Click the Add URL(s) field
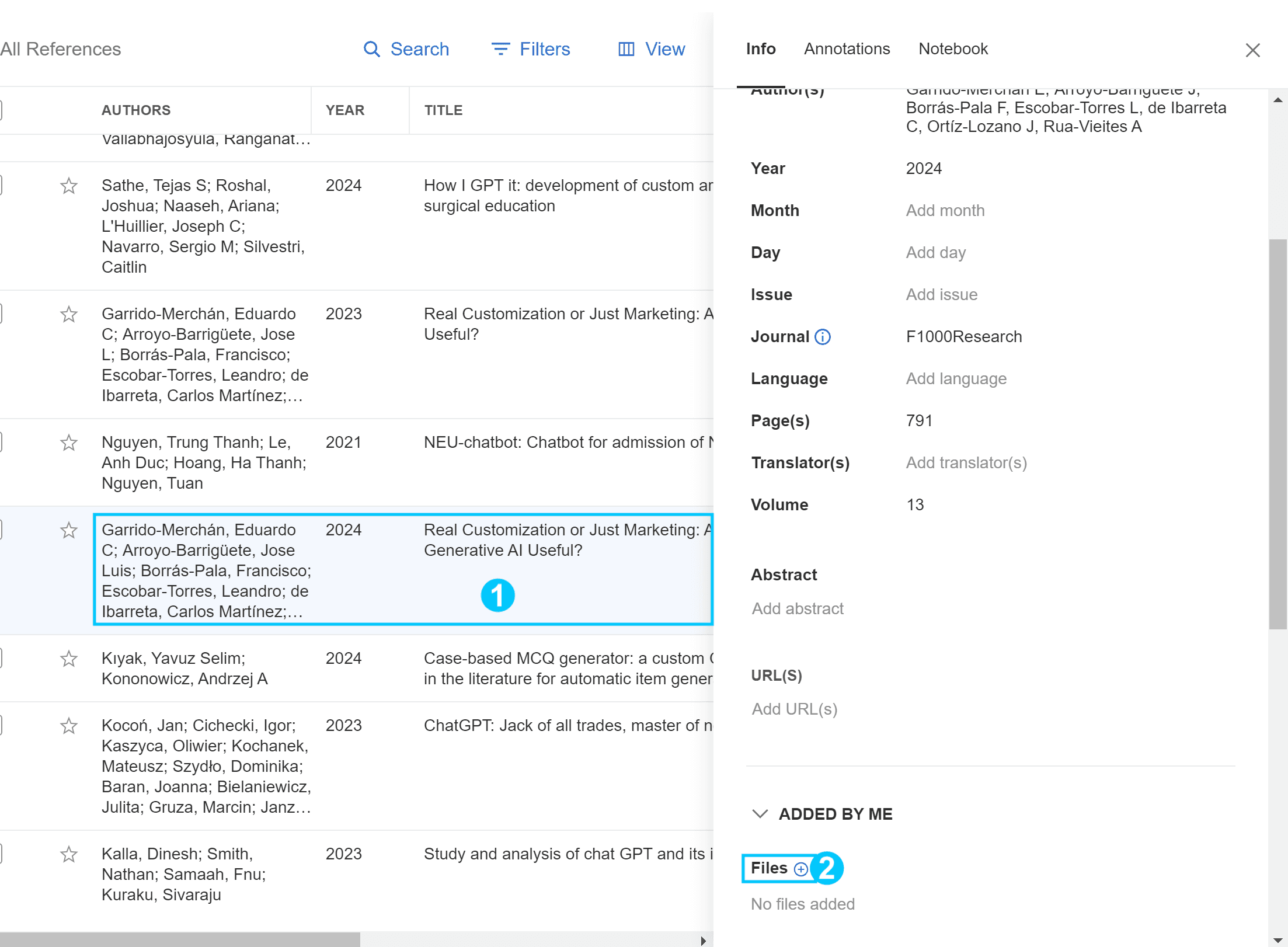 point(795,709)
